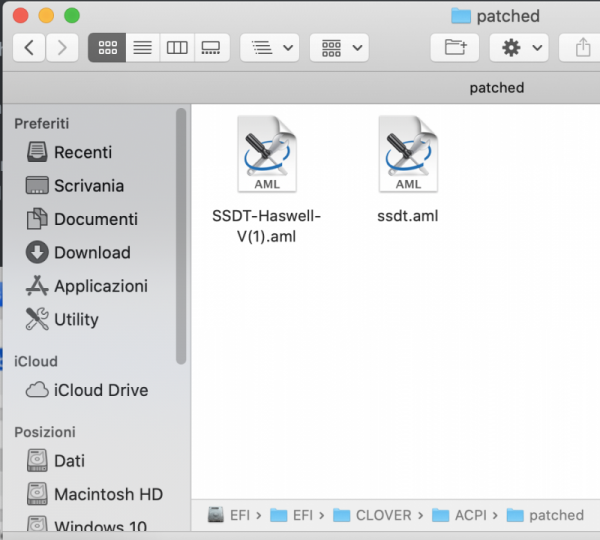This screenshot has width=600, height=540.
Task: Open iCloud Drive in sidebar
Action: coord(100,390)
